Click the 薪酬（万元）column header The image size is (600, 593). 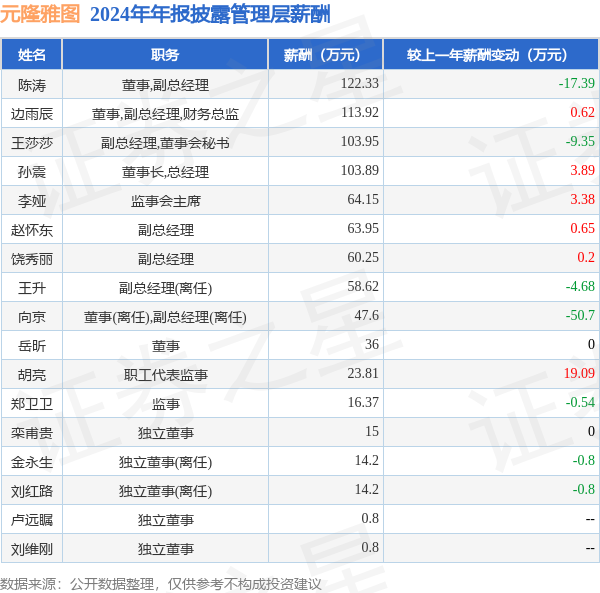[326, 55]
